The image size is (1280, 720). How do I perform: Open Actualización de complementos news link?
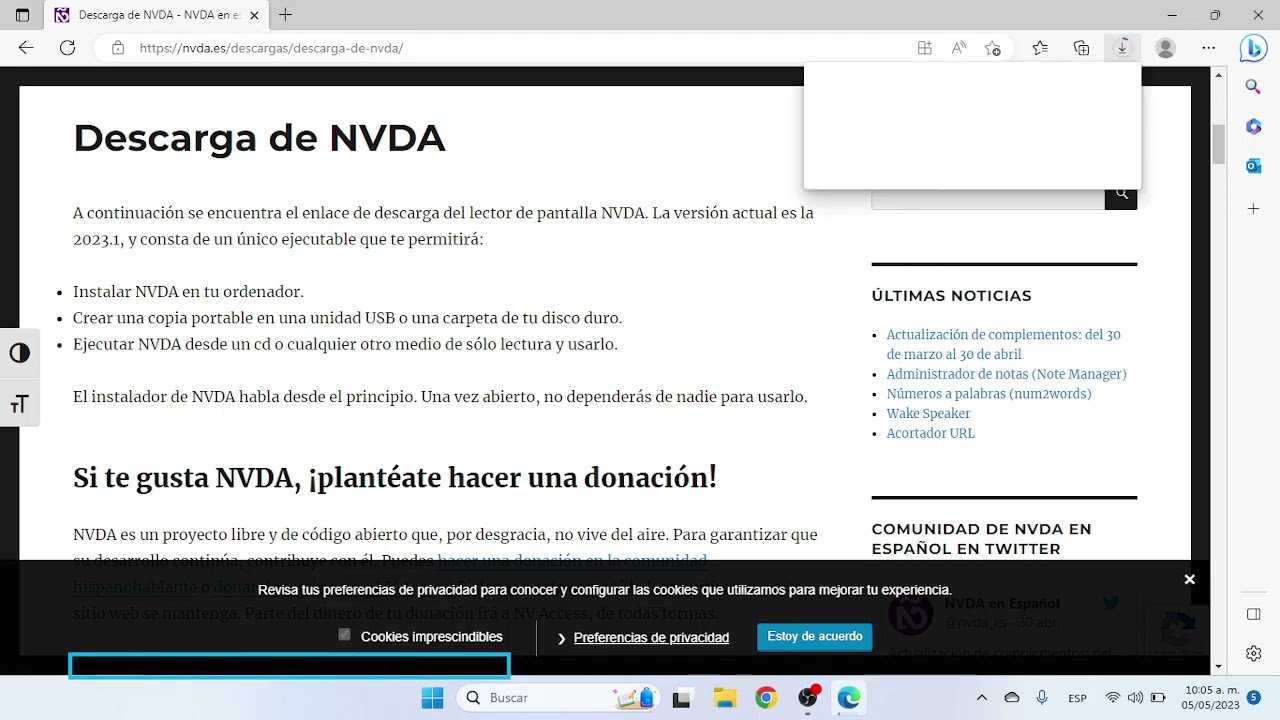pyautogui.click(x=1003, y=344)
